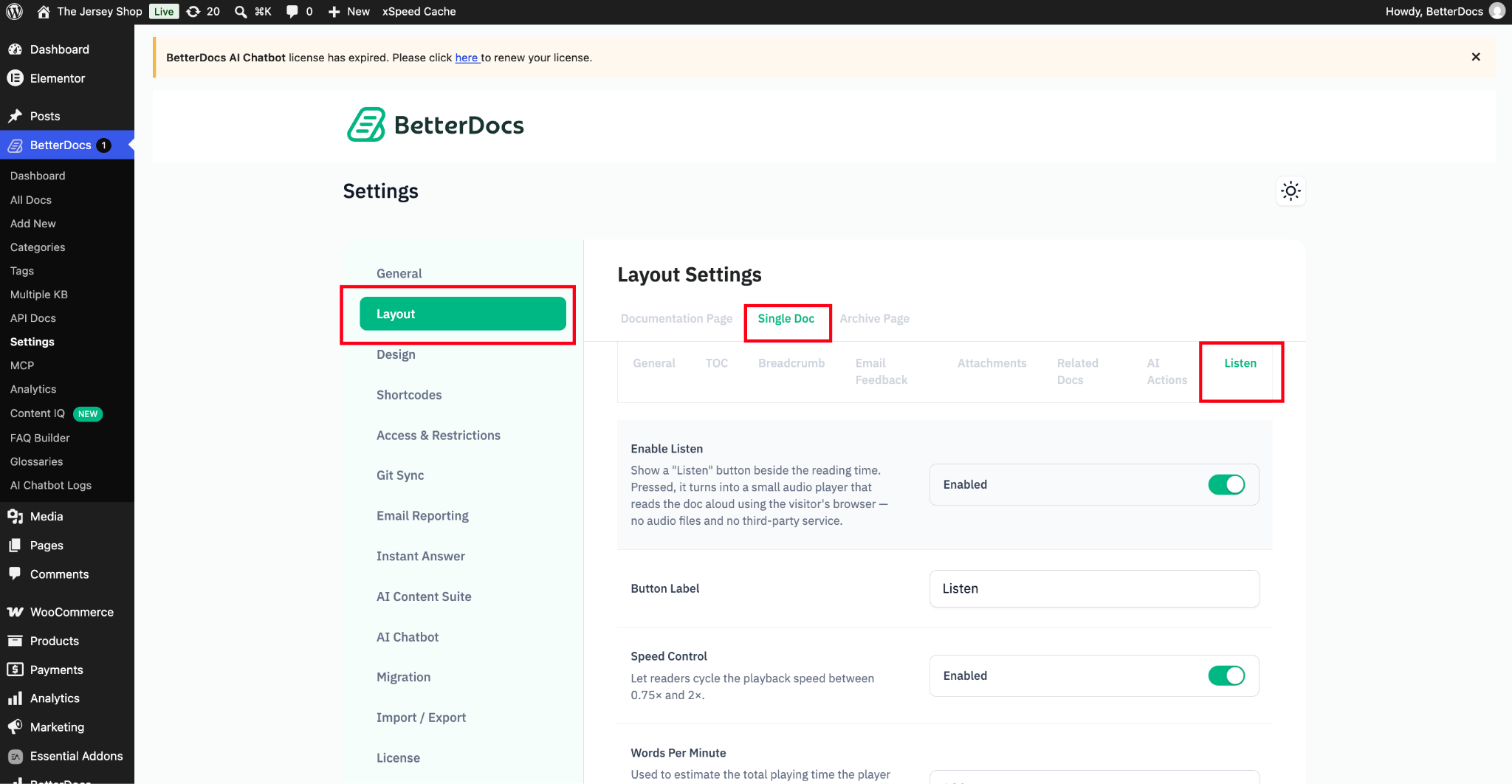Click Add New in BetterDocs submenu
This screenshot has height=784, width=1512.
tap(33, 224)
